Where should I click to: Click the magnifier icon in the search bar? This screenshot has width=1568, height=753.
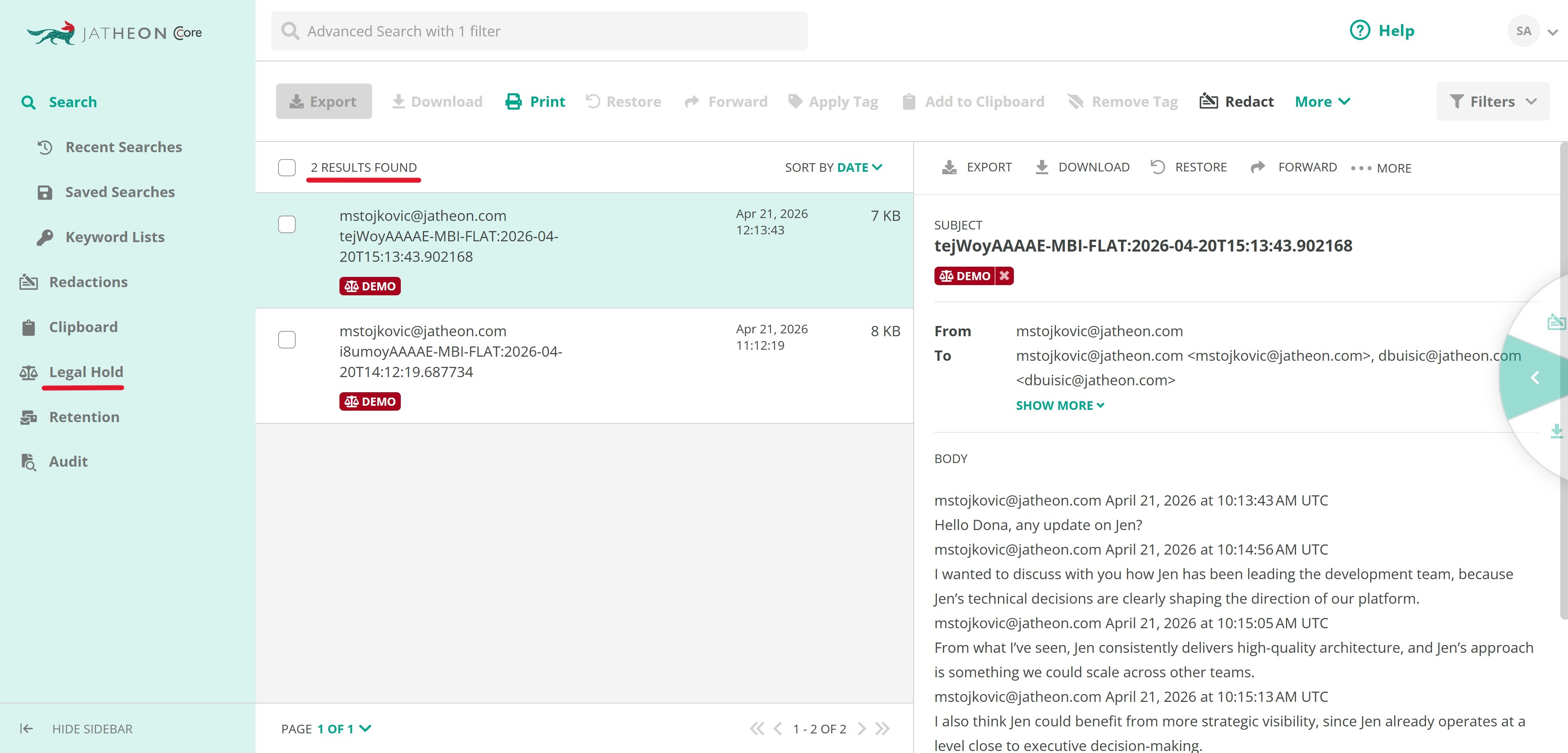coord(290,31)
